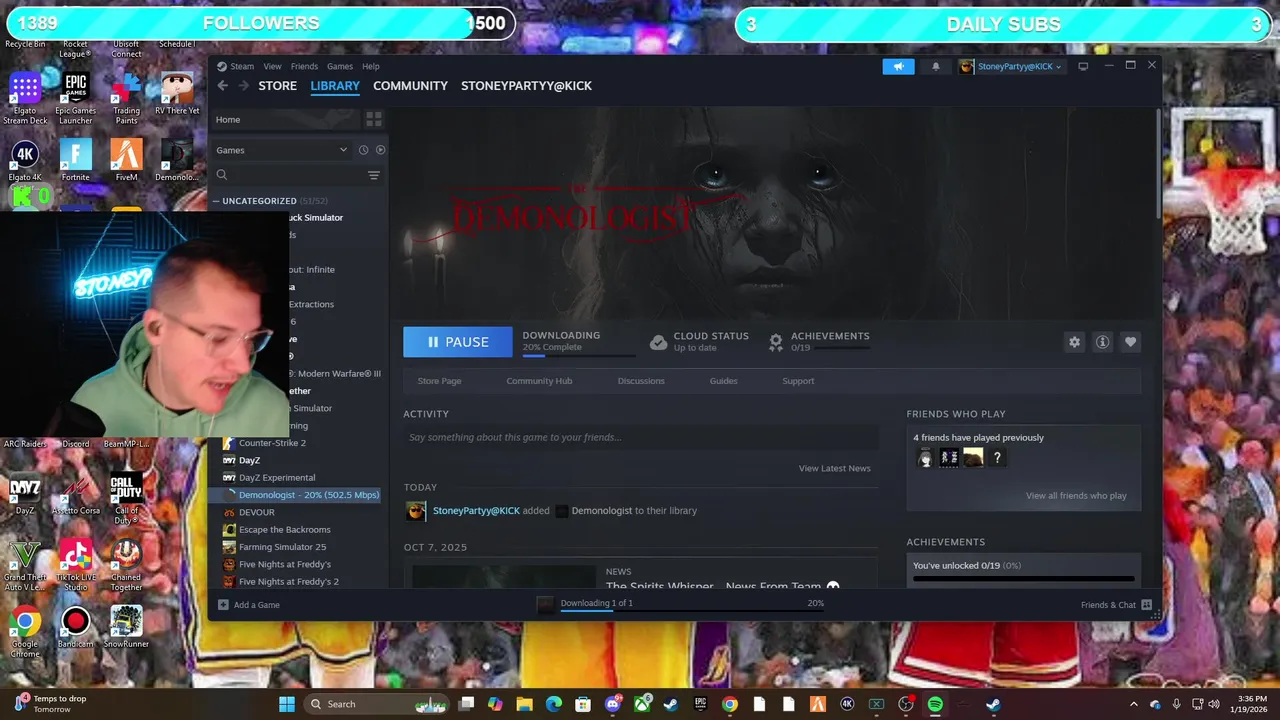Open Demonologist Guides link
The height and width of the screenshot is (720, 1280).
click(x=723, y=381)
